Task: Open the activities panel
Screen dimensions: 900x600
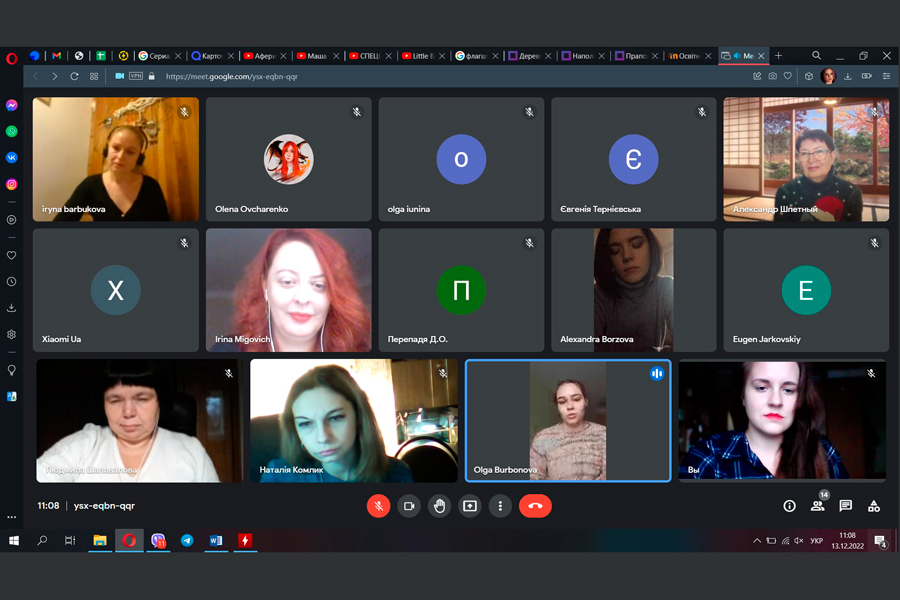Action: coord(874,506)
